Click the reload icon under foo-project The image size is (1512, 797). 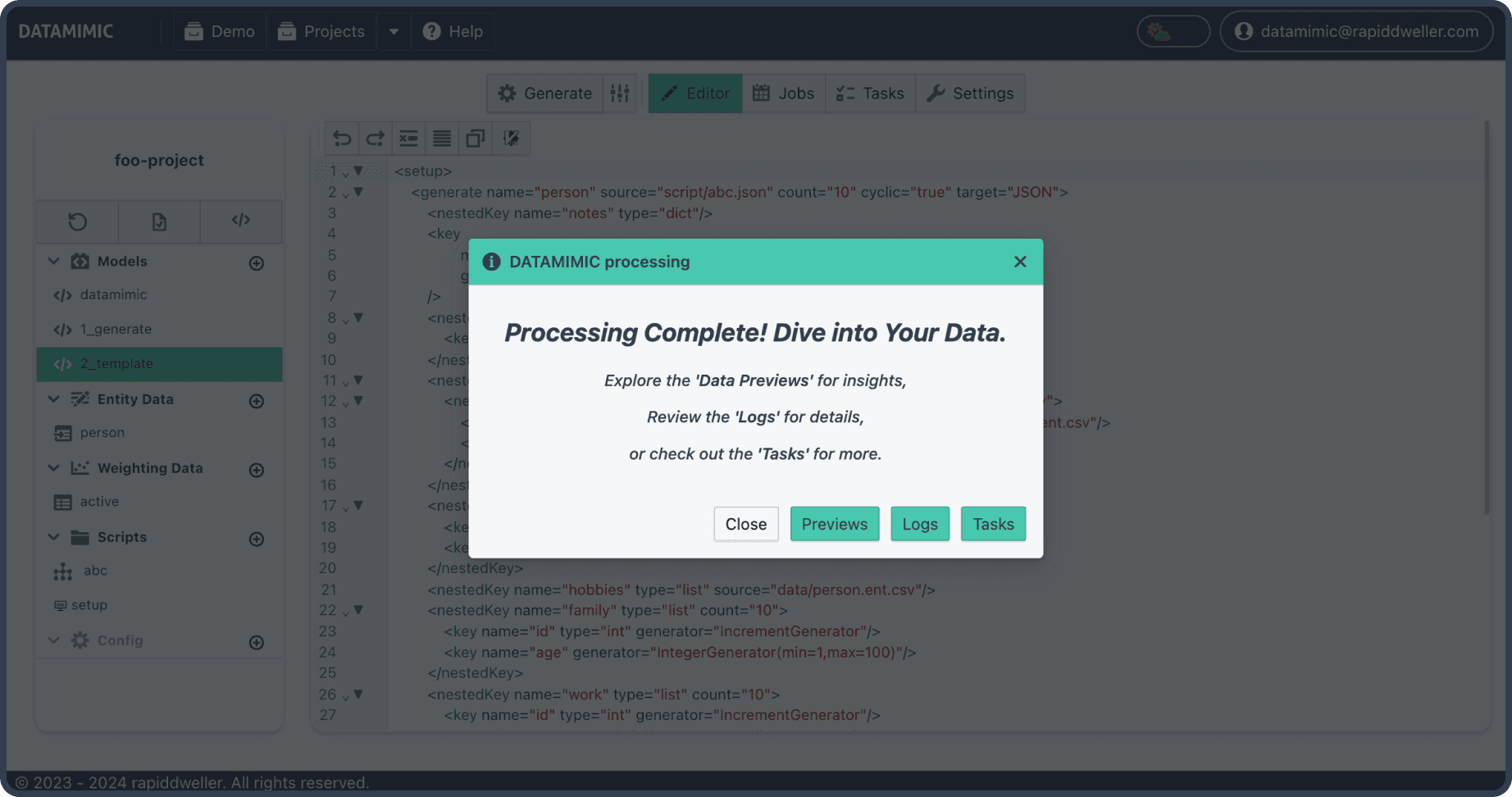(77, 221)
